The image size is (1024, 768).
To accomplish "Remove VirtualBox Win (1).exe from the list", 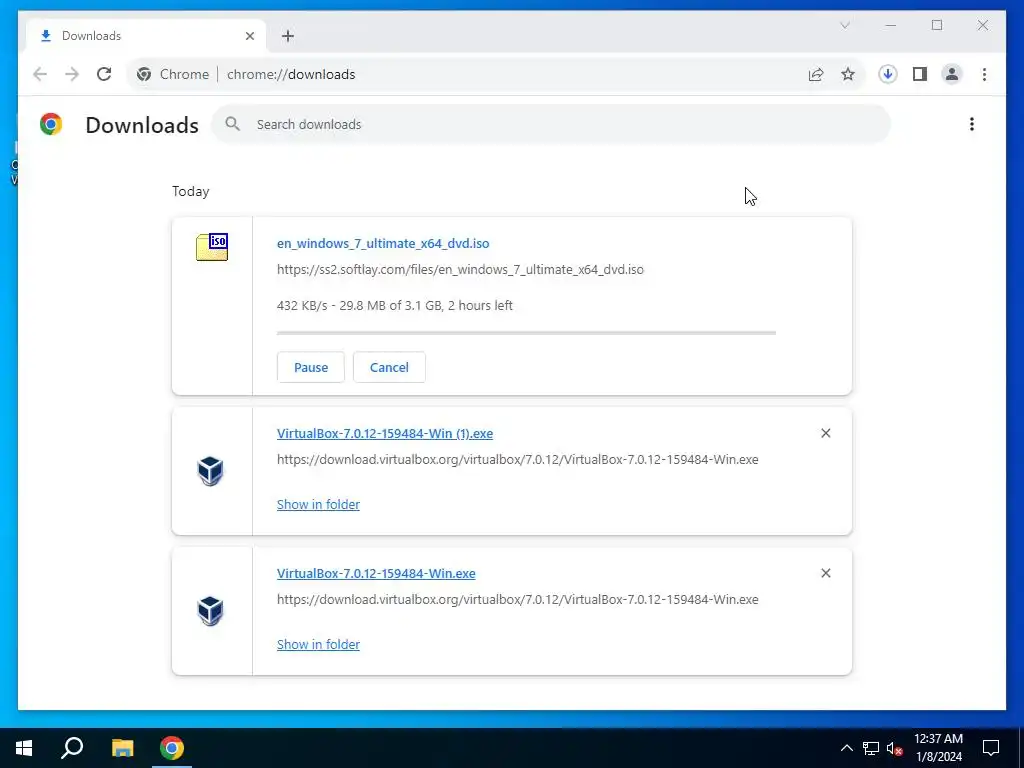I will pyautogui.click(x=825, y=433).
